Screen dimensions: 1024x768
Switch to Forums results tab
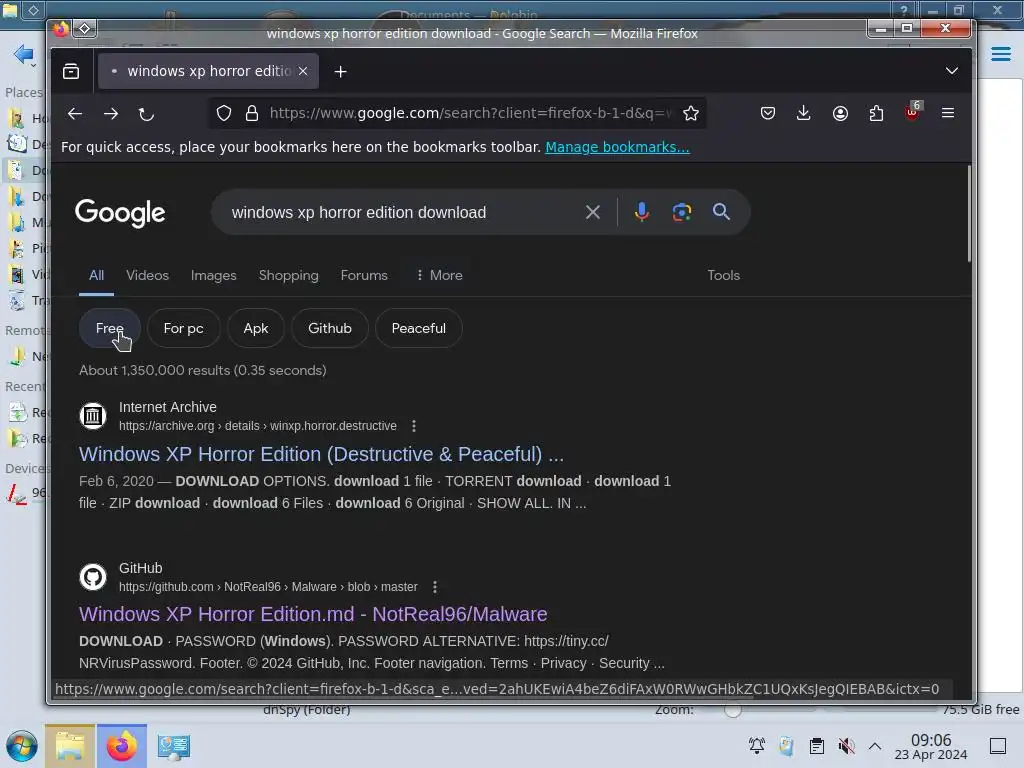point(364,276)
